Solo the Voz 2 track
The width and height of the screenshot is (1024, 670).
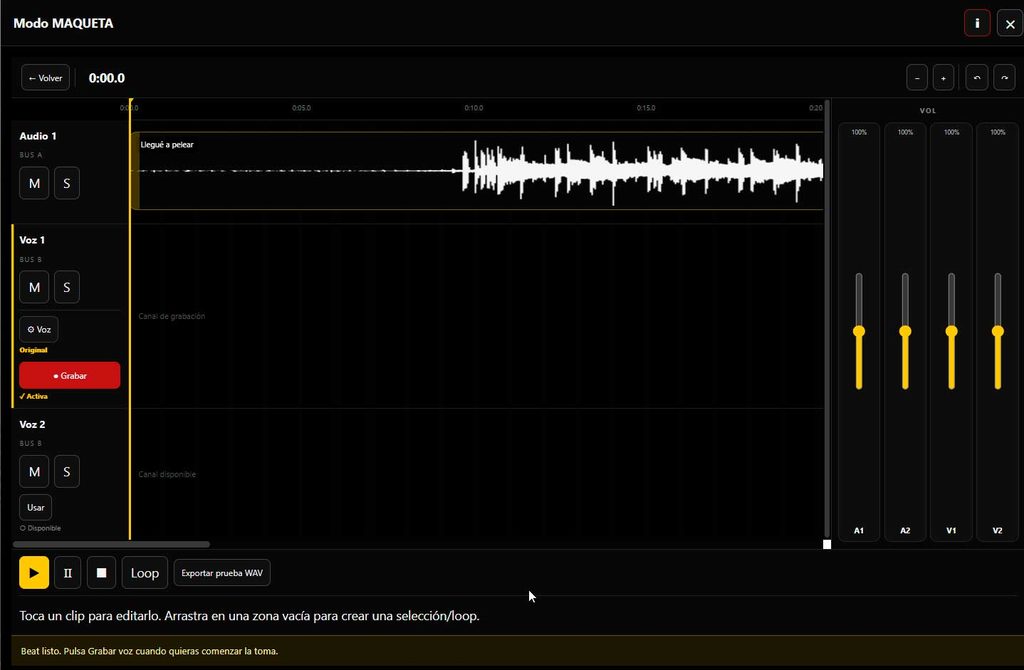coord(67,471)
